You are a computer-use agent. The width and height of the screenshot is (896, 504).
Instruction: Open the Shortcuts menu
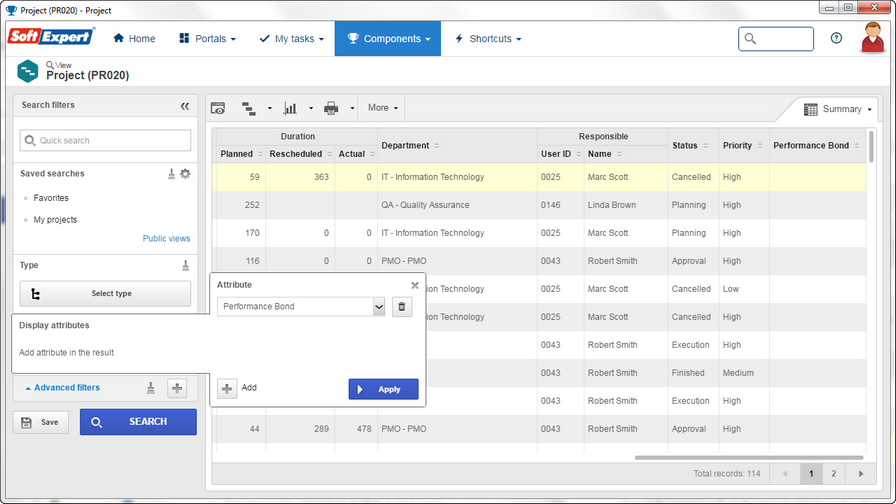pyautogui.click(x=488, y=39)
